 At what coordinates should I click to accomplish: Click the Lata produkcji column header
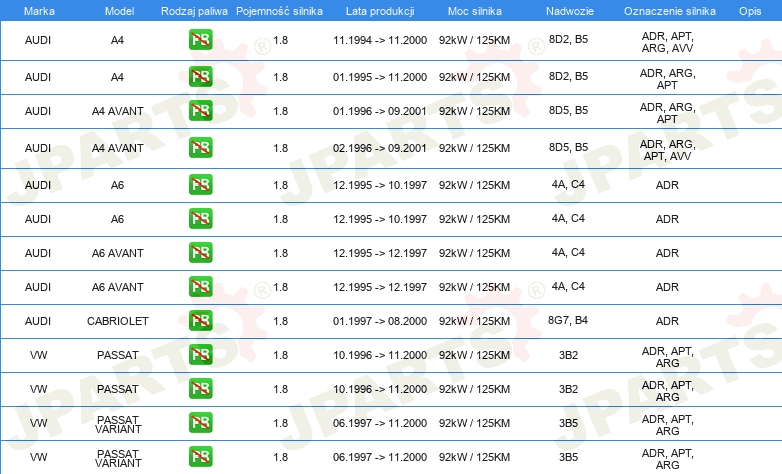(380, 11)
